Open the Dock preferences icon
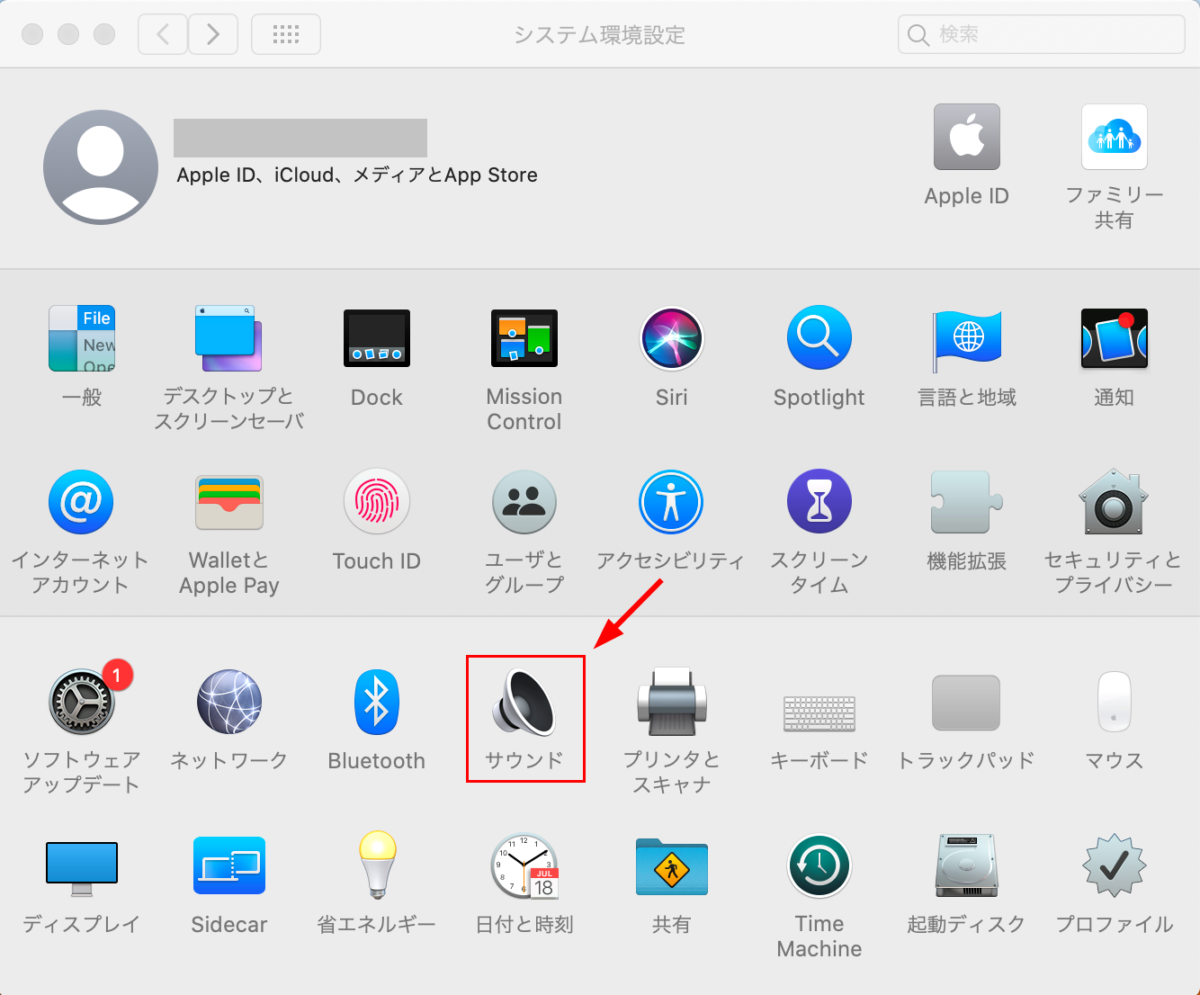1200x995 pixels. 377,339
